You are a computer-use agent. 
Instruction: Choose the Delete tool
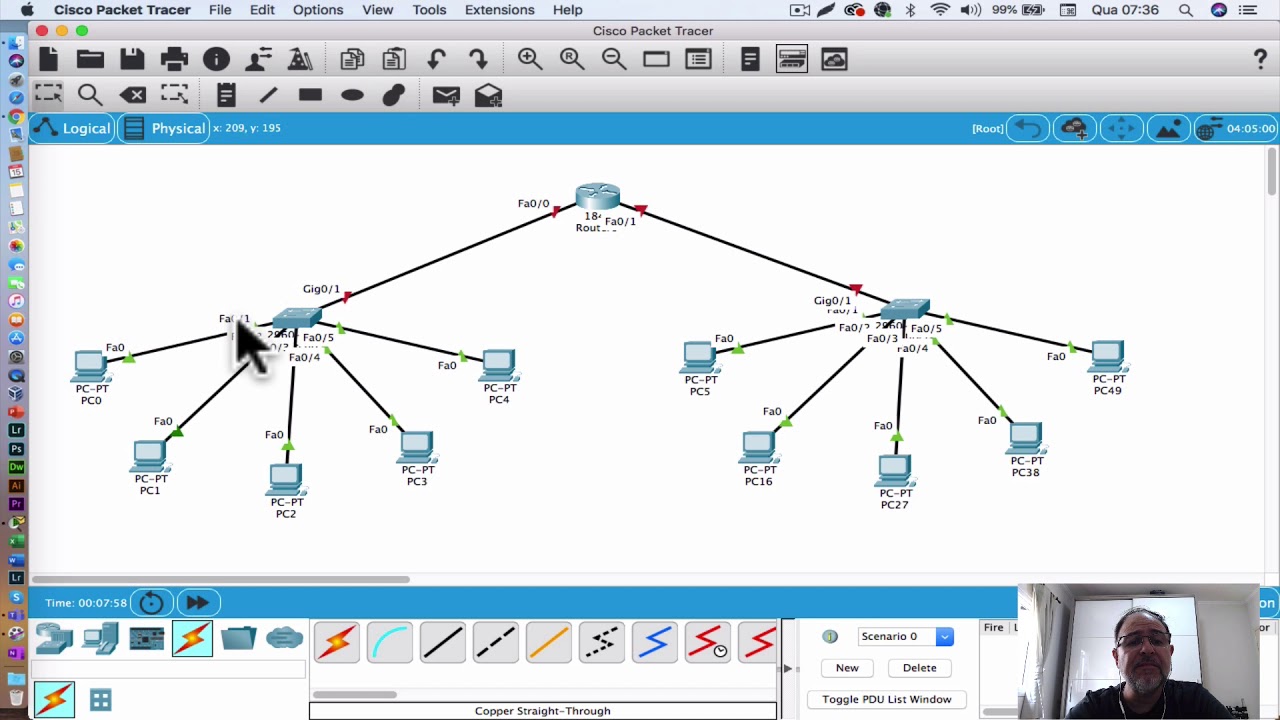[132, 95]
